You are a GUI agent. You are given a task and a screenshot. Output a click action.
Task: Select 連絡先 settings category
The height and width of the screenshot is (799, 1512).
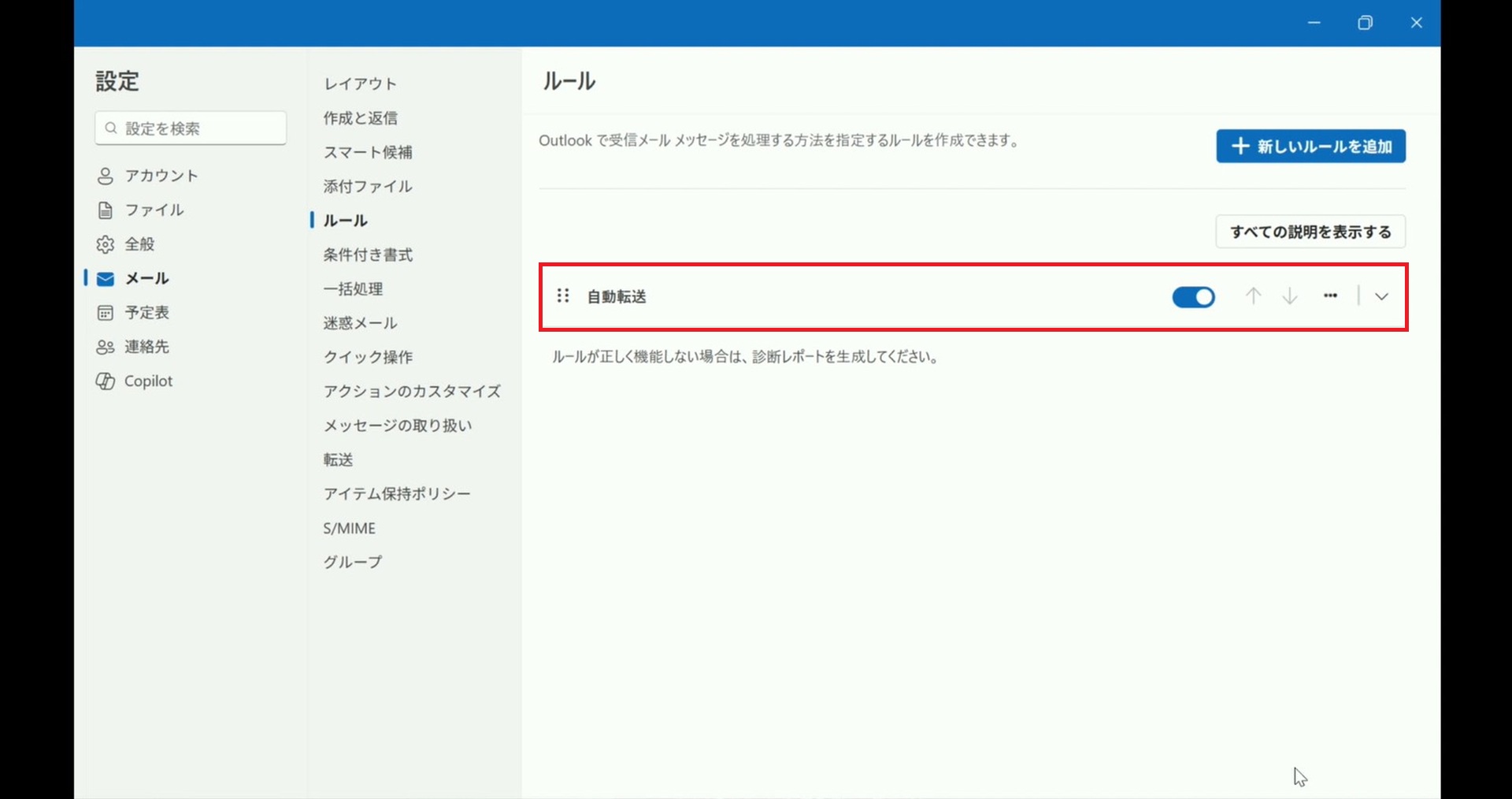pos(146,347)
